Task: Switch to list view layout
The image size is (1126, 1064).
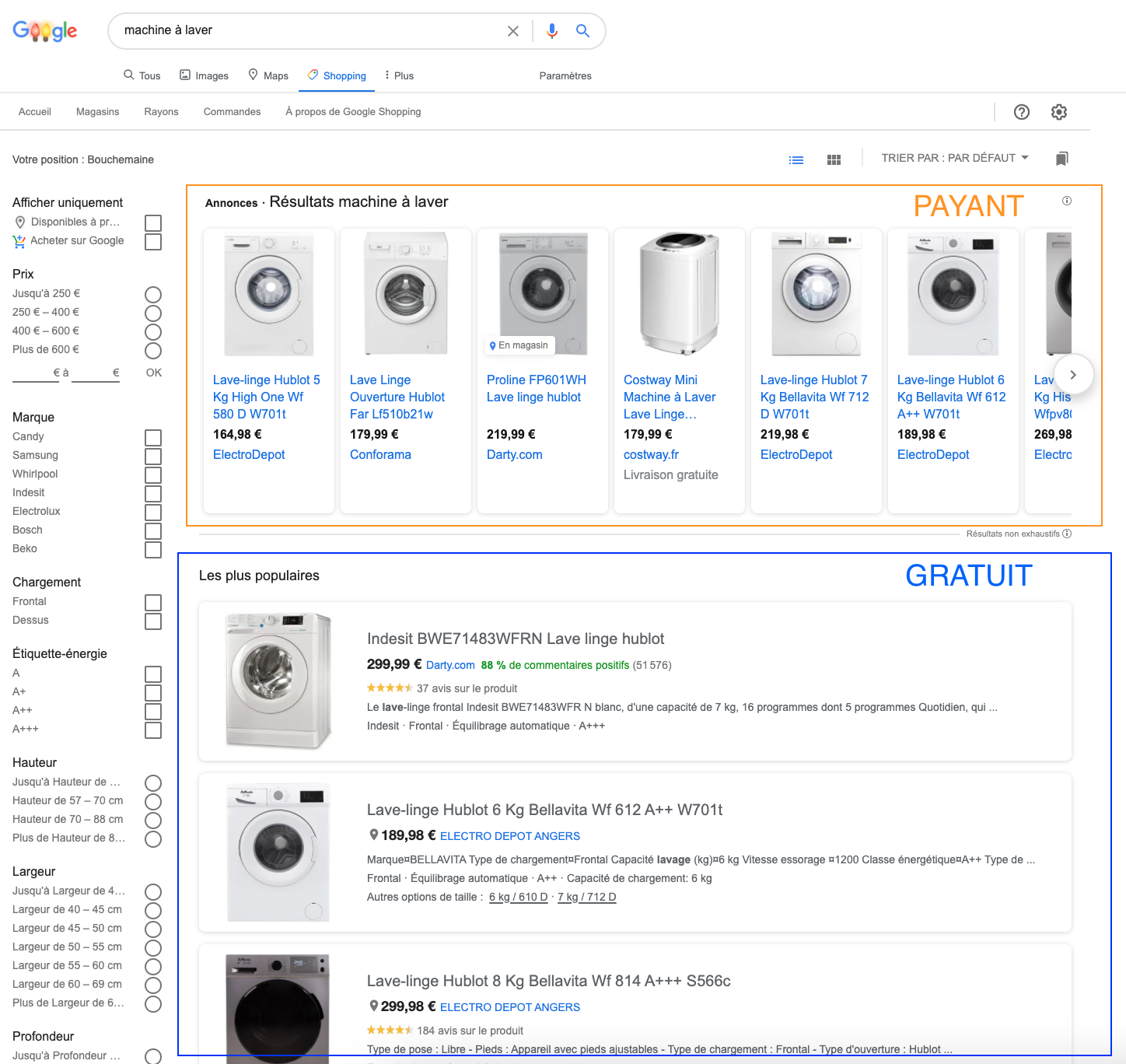Action: point(796,159)
